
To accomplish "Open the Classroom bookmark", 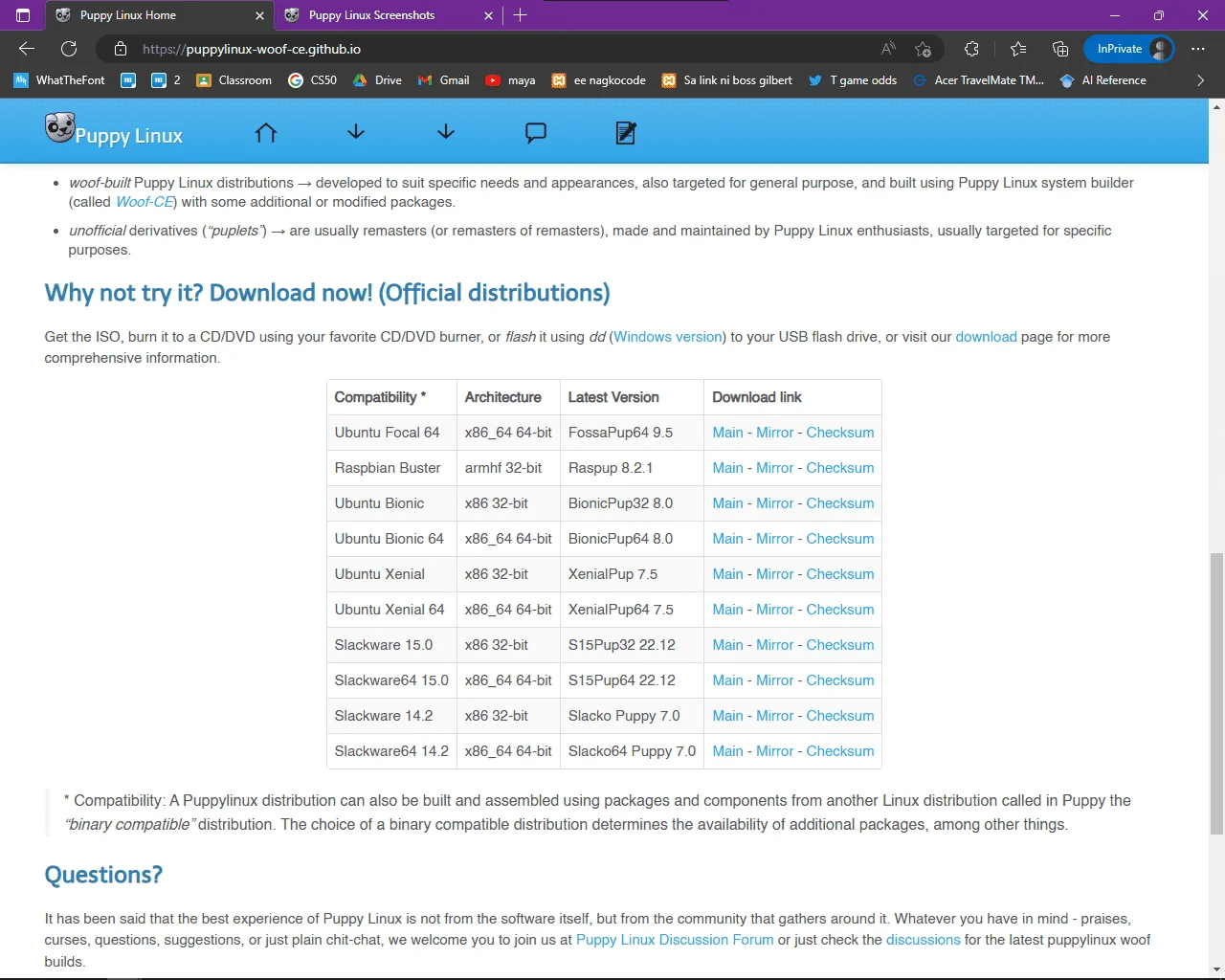I will pos(234,80).
